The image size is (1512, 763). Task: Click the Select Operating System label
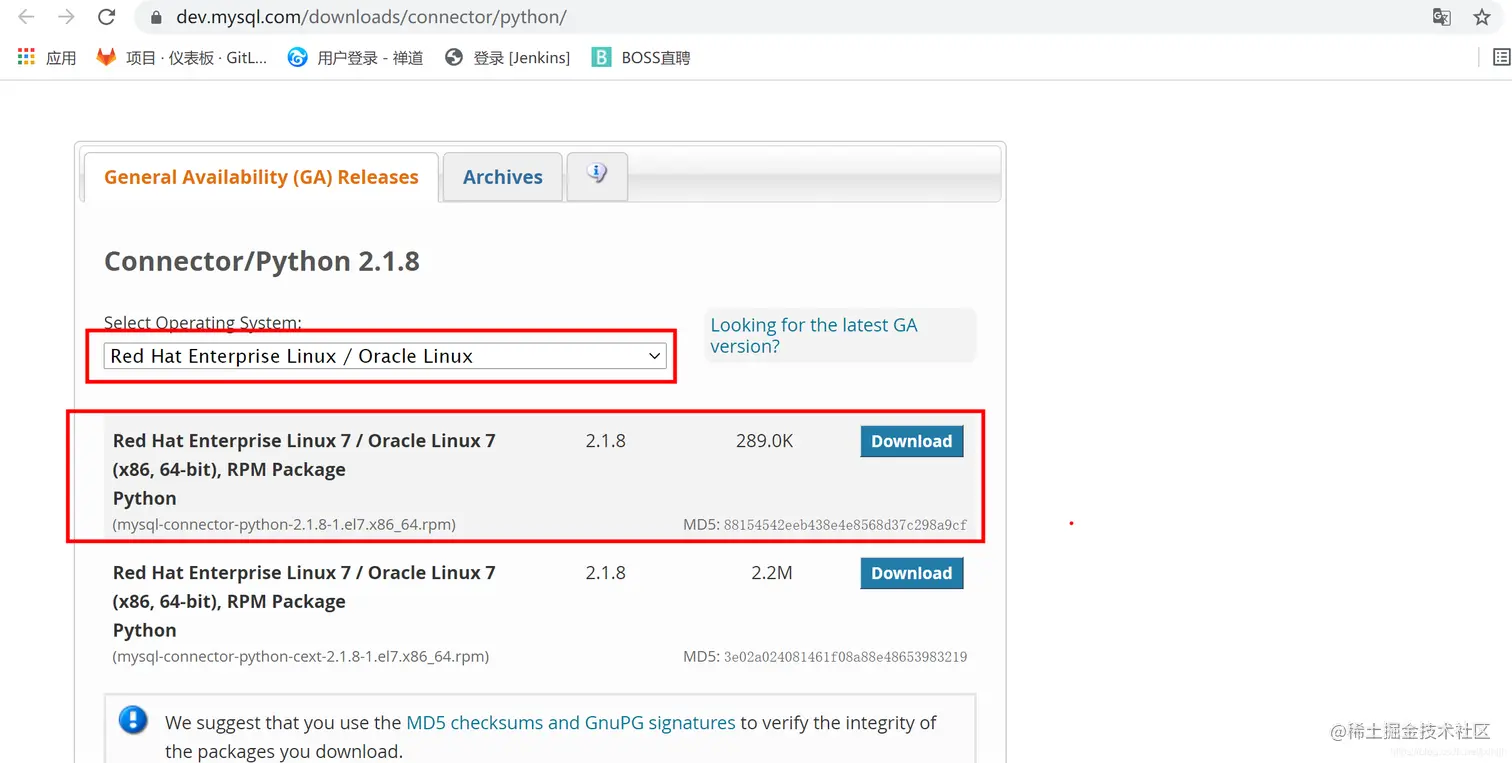point(202,323)
